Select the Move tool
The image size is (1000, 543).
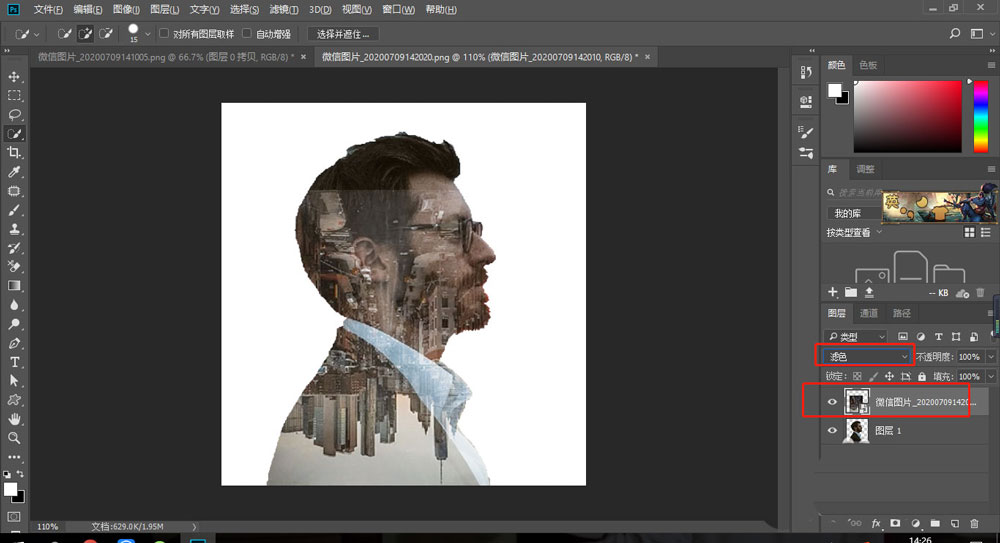click(14, 77)
